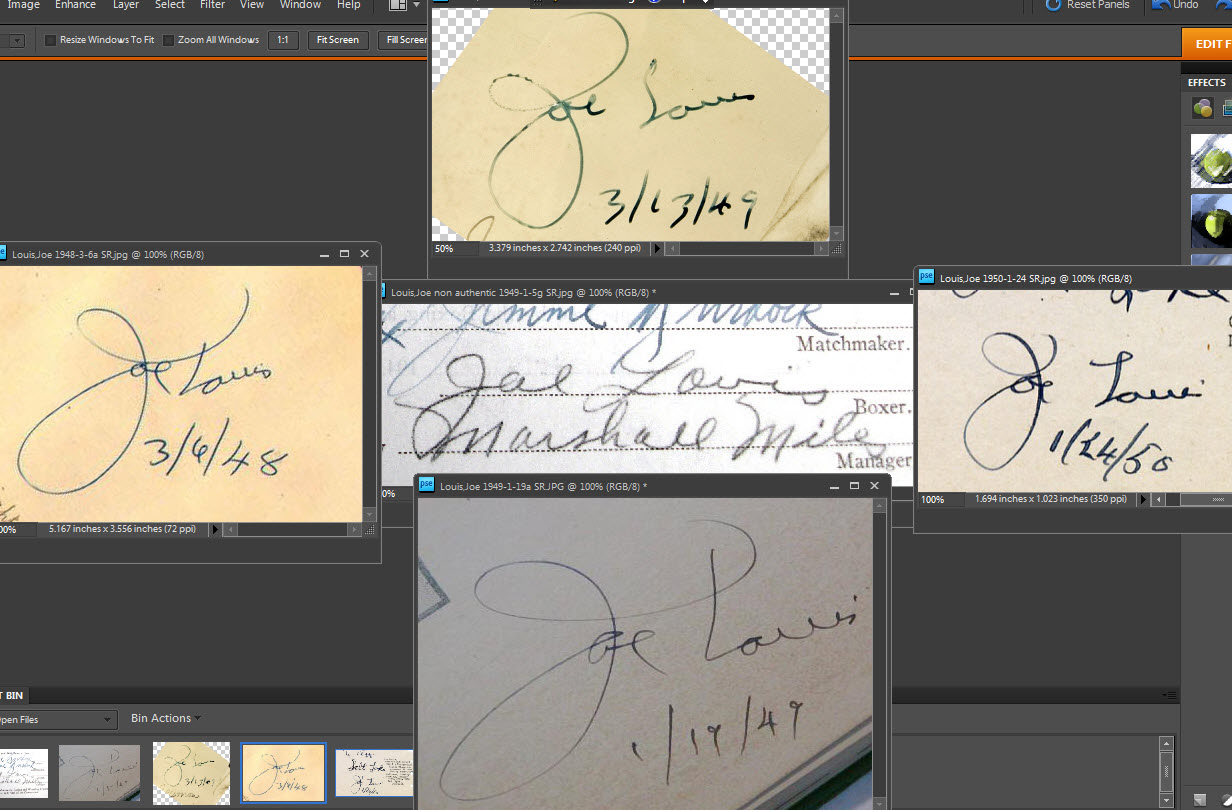Open the Layer menu

(126, 5)
